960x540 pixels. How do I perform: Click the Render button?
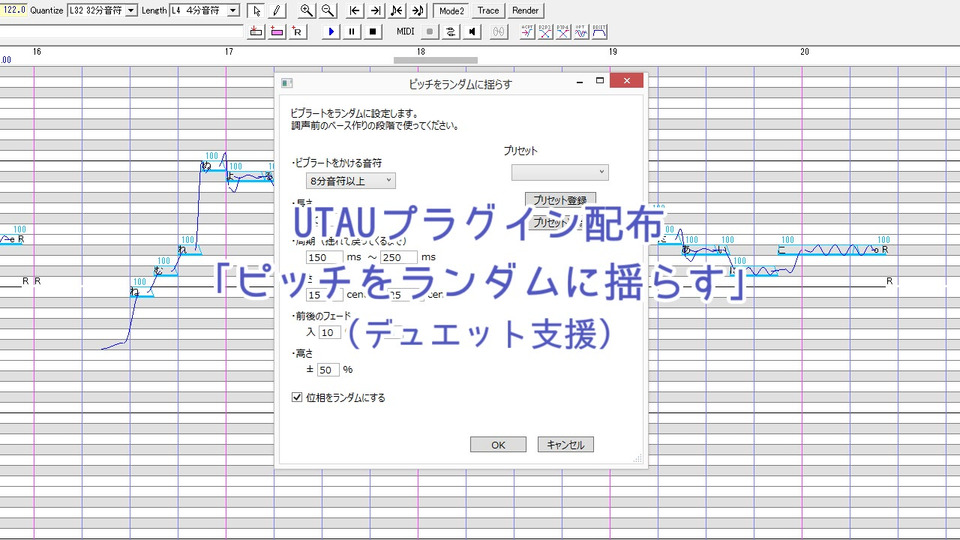[x=525, y=10]
